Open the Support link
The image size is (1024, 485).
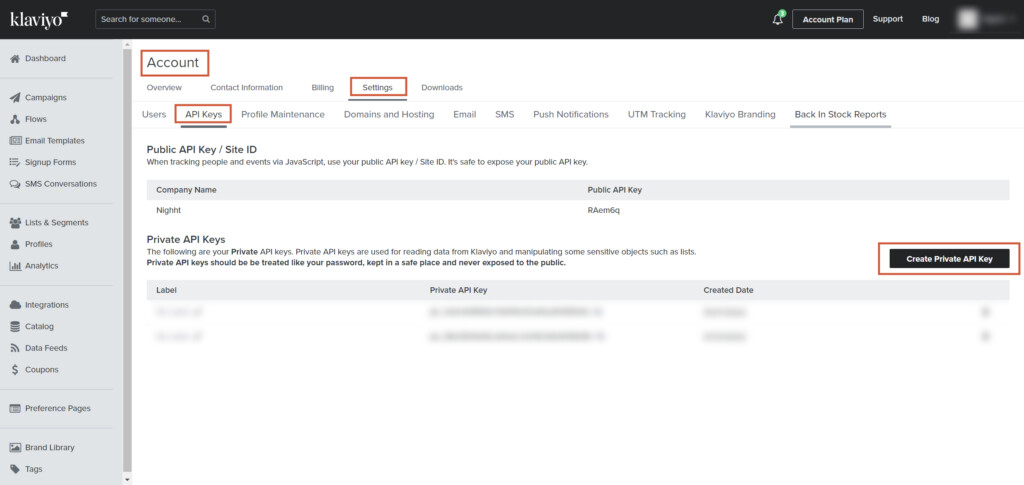coord(888,19)
